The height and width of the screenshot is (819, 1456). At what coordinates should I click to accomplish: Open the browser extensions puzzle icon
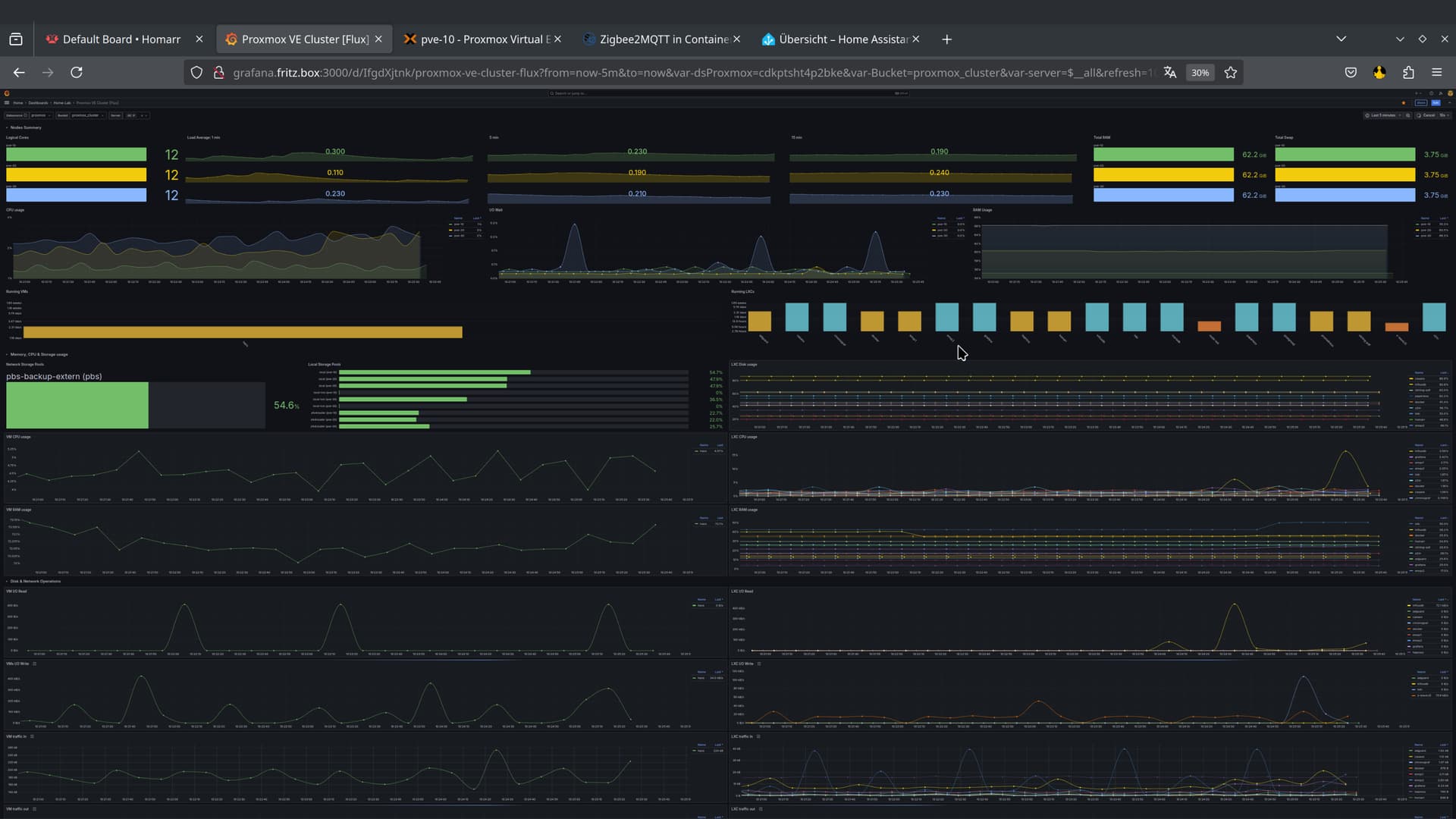point(1408,73)
